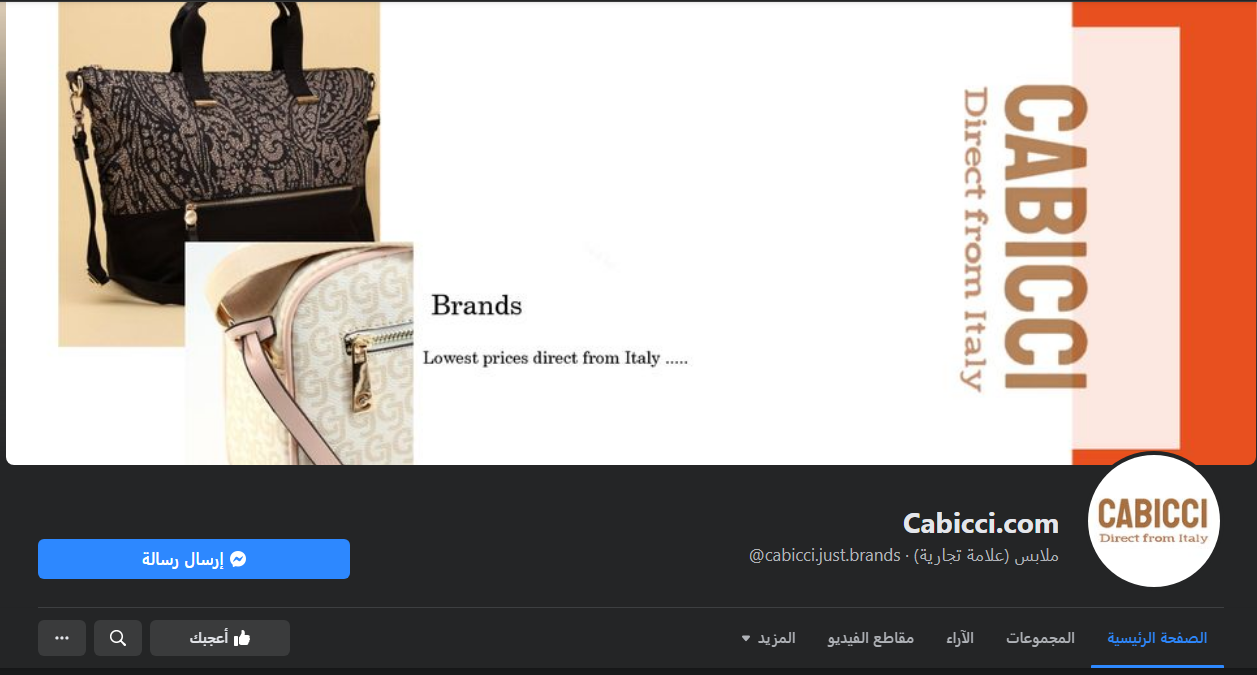The width and height of the screenshot is (1257, 675).
Task: Click the Messenger icon on the blue button
Action: click(x=238, y=559)
